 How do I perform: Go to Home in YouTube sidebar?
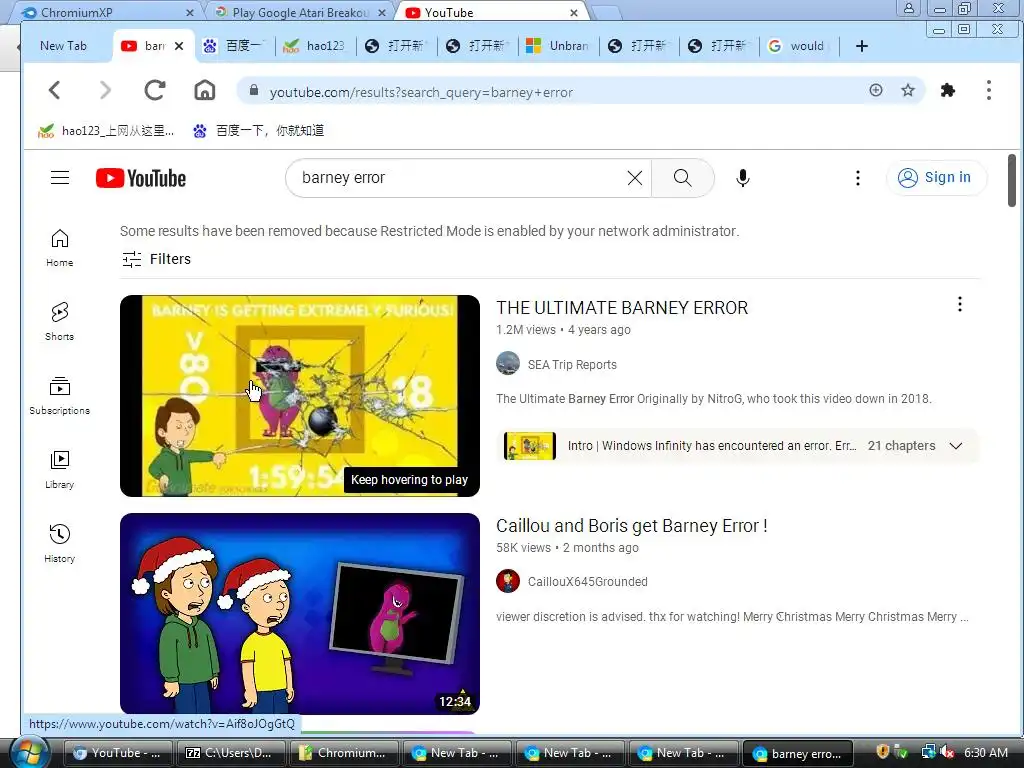59,248
